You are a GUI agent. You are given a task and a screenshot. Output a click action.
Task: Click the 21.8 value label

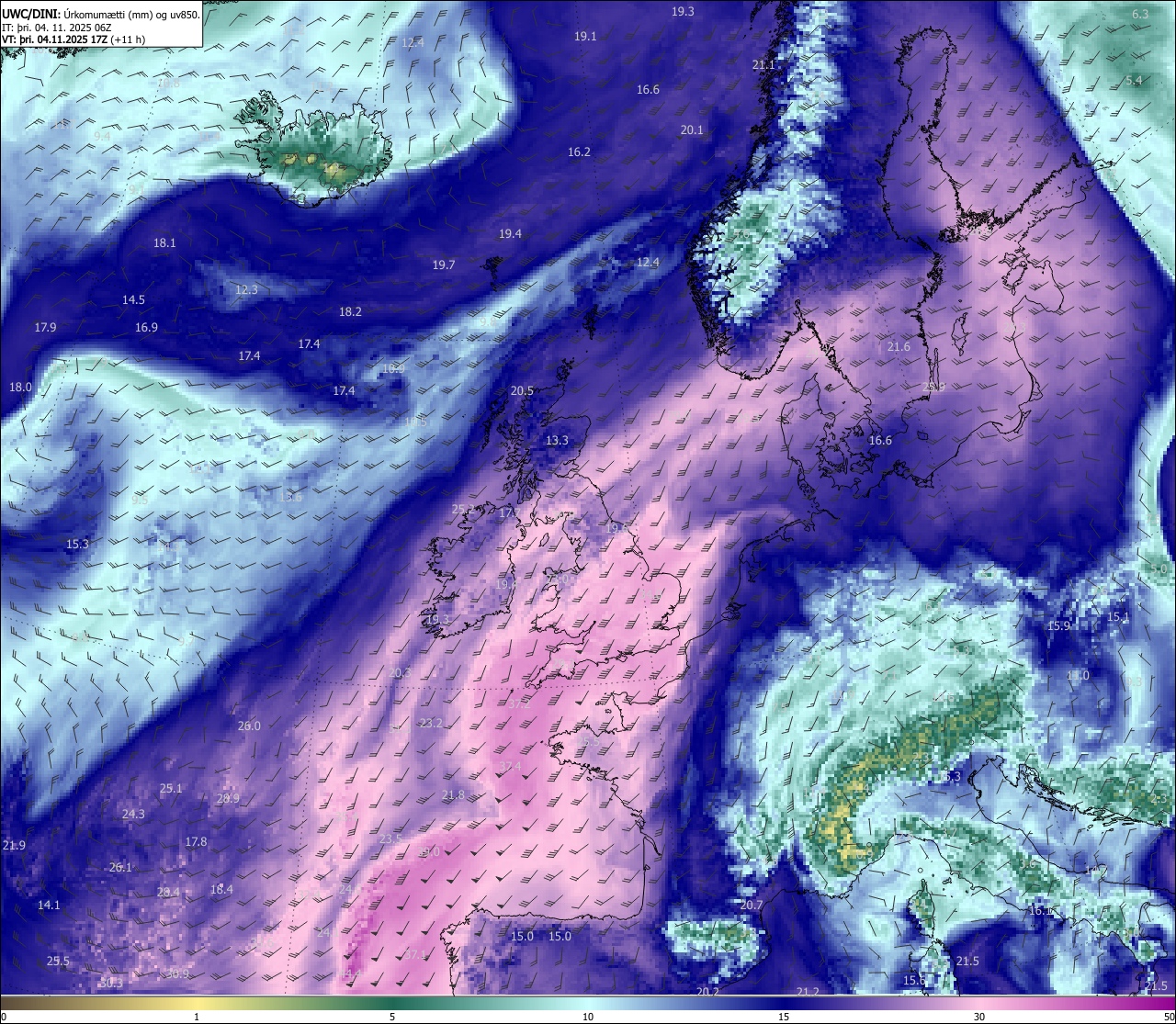coord(453,794)
